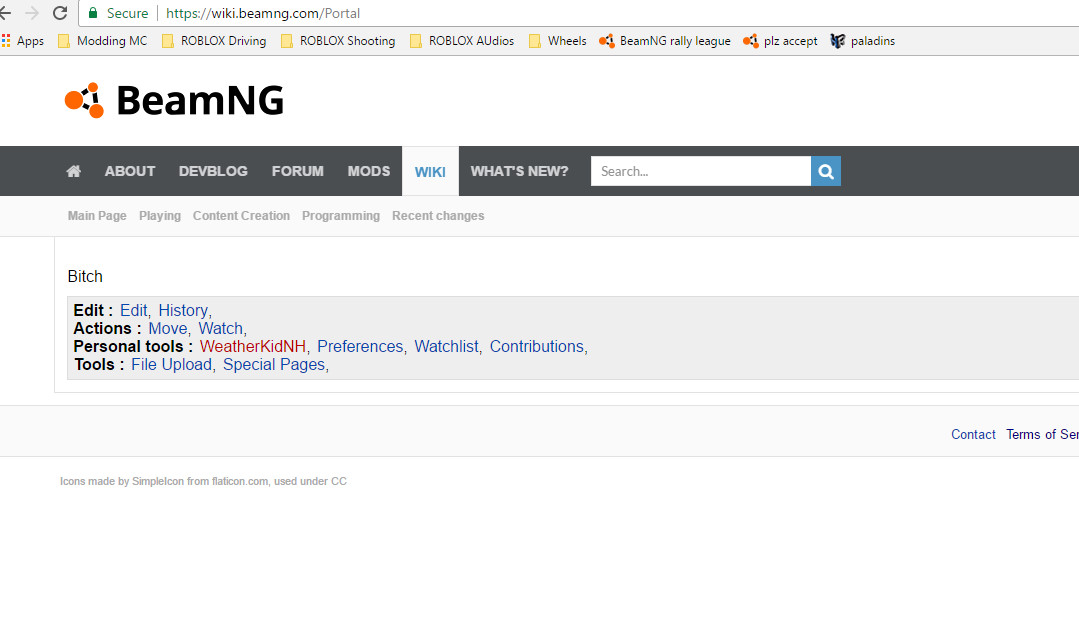This screenshot has width=1079, height=630.
Task: Open the Programming sub-navigation link
Action: click(341, 216)
